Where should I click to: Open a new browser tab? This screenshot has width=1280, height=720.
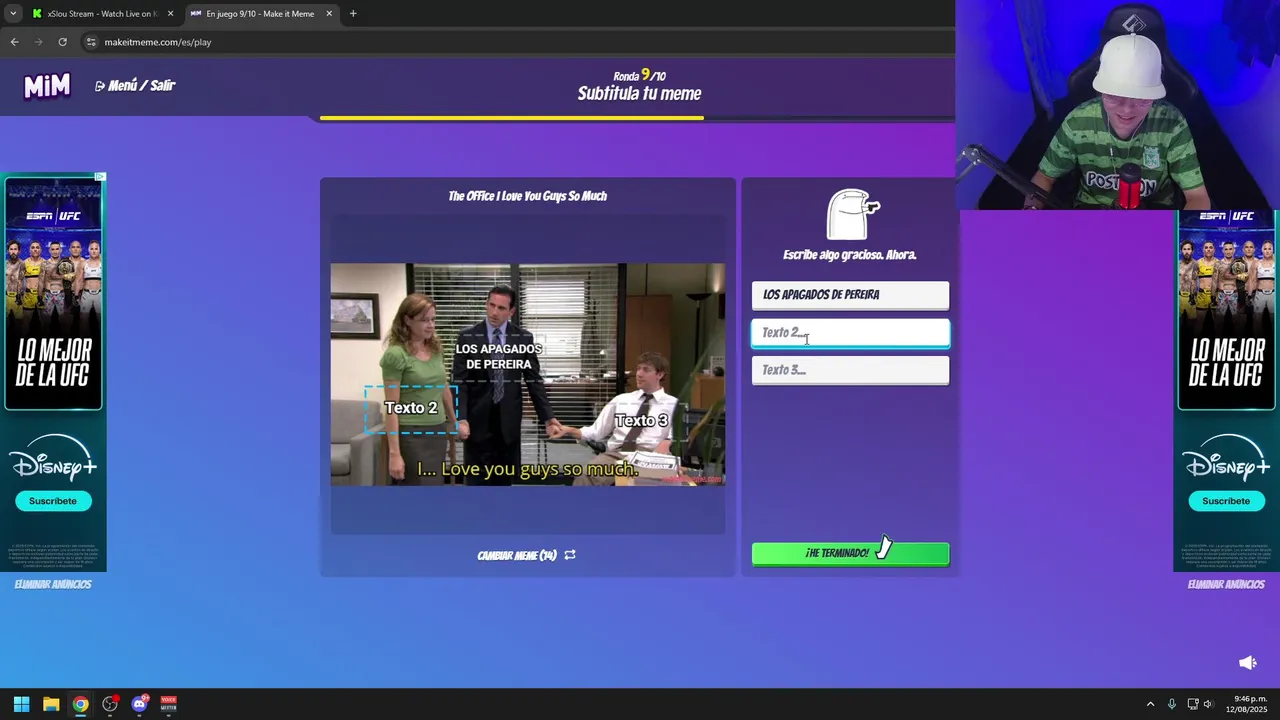coord(353,14)
